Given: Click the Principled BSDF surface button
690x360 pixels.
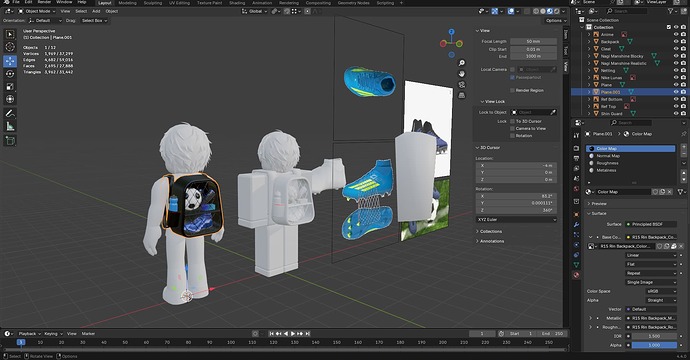Looking at the screenshot, I should (651, 224).
